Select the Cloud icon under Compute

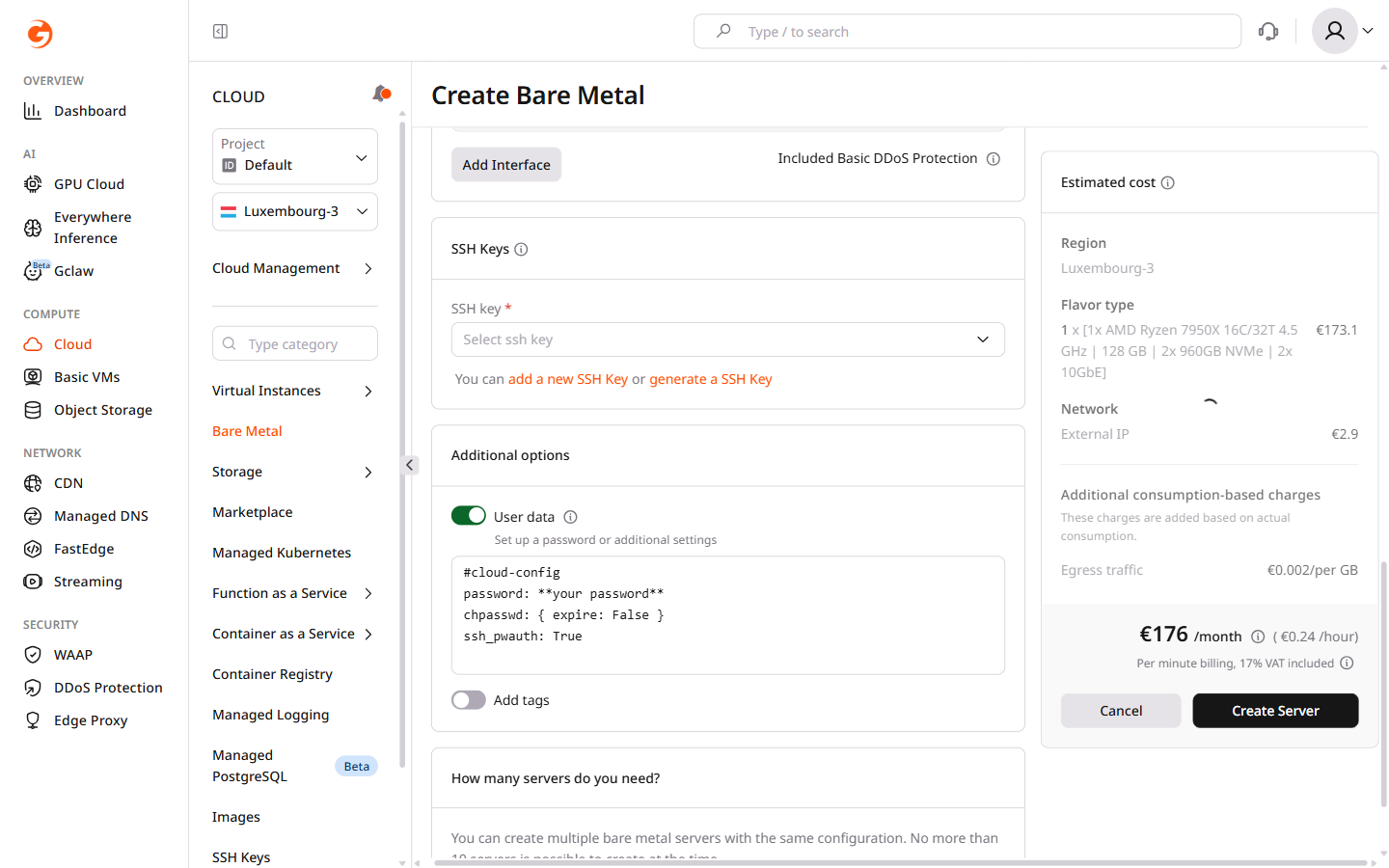coord(33,344)
